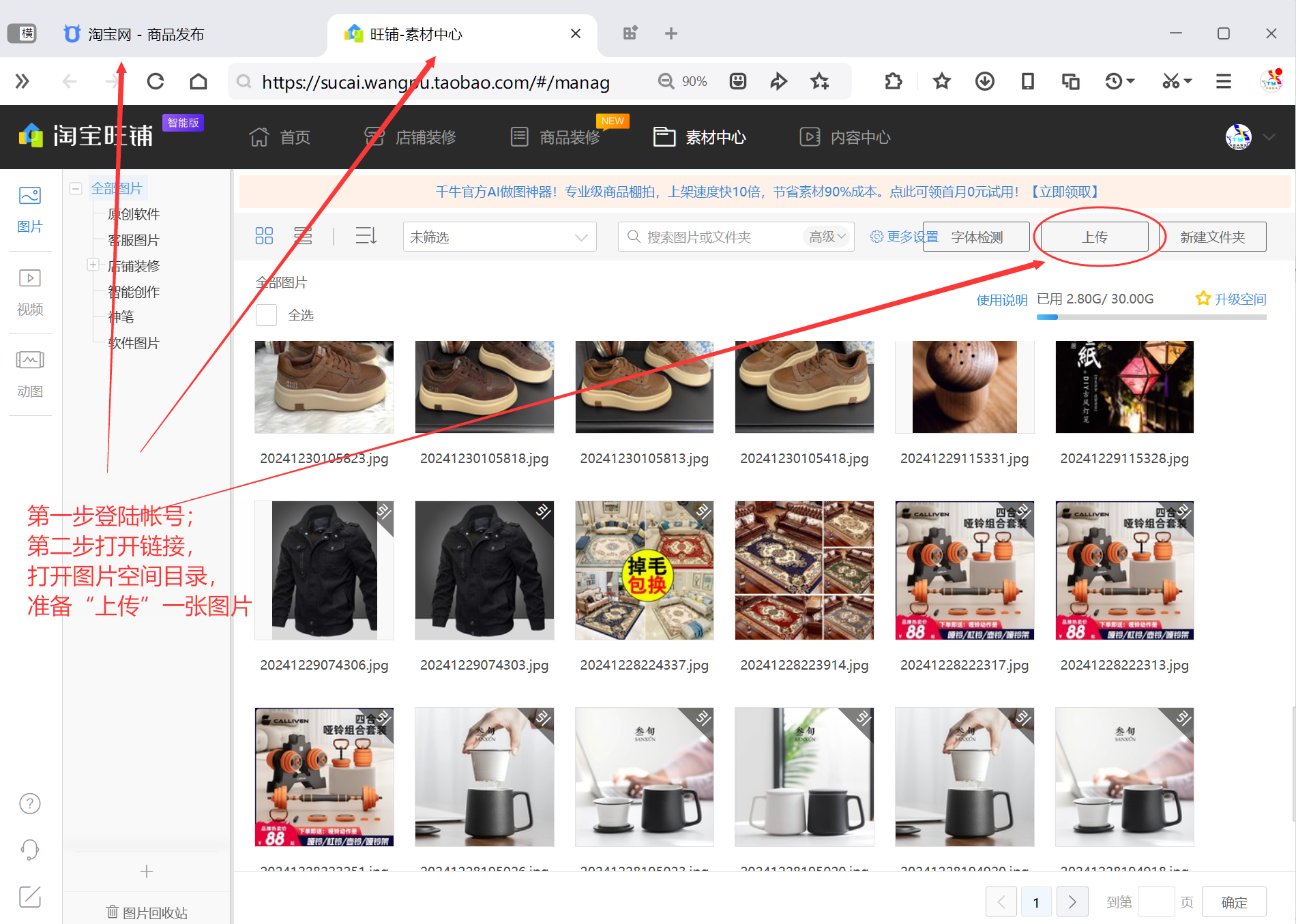Viewport: 1296px width, 924px height.
Task: Click the sort order icon
Action: (x=366, y=237)
